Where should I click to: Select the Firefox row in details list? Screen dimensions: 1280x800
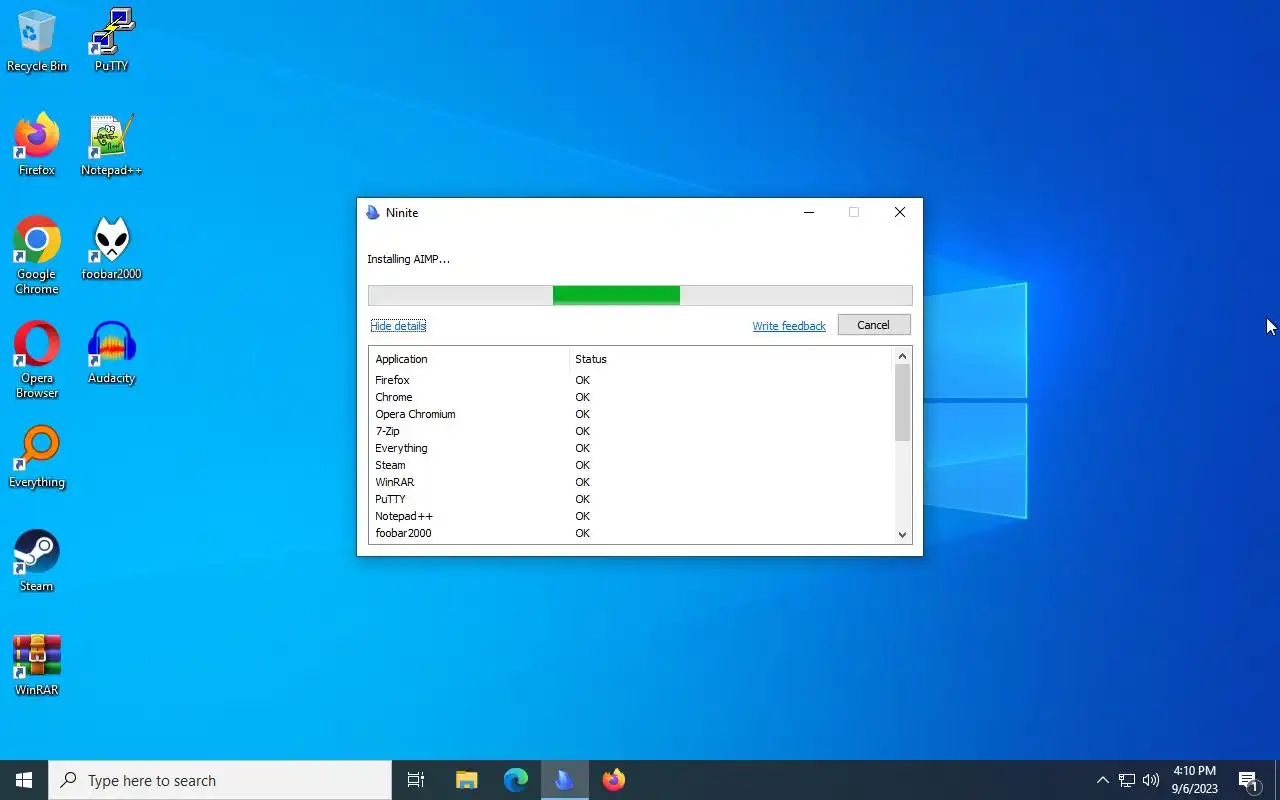pos(631,380)
